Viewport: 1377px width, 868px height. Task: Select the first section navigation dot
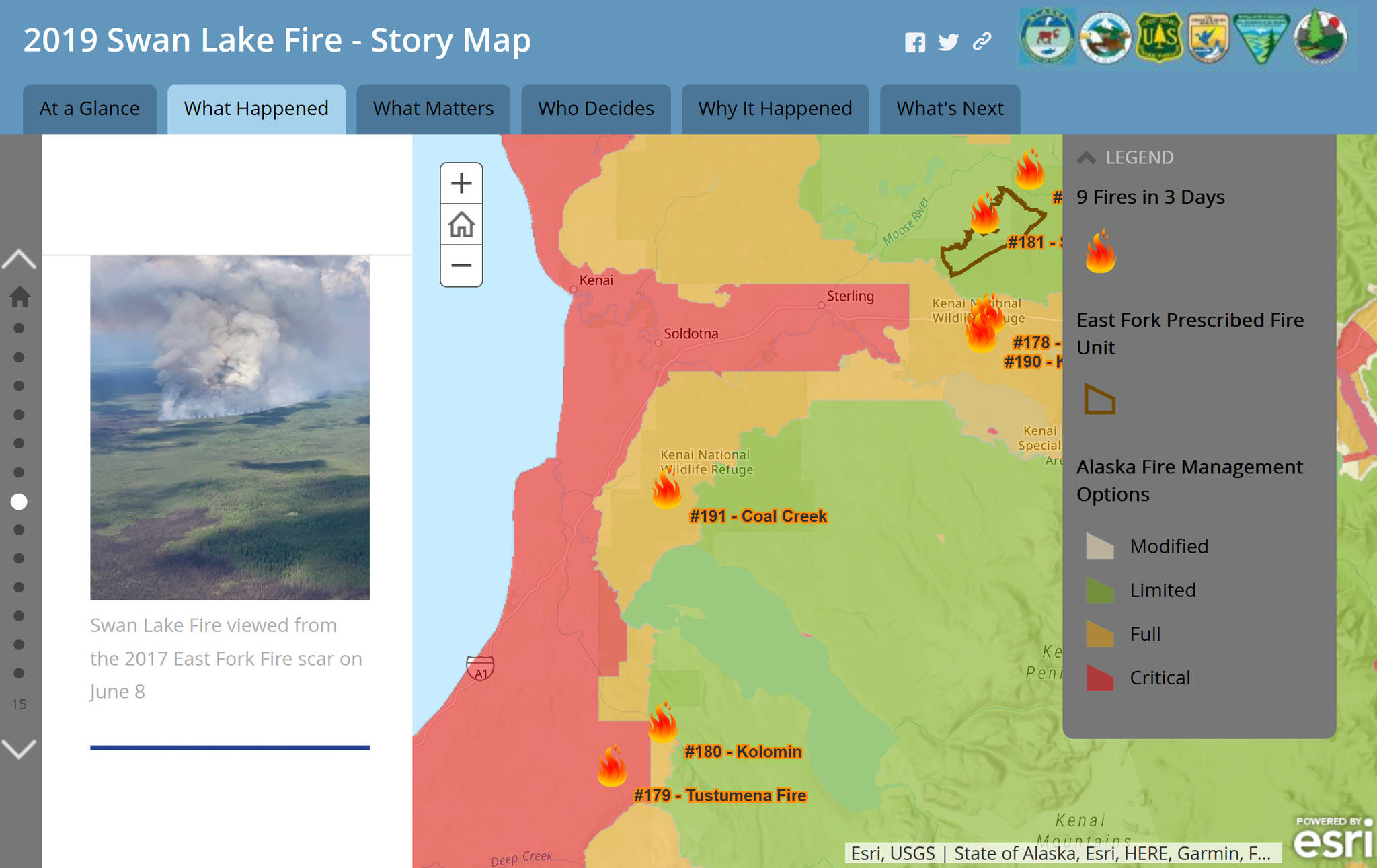click(19, 328)
